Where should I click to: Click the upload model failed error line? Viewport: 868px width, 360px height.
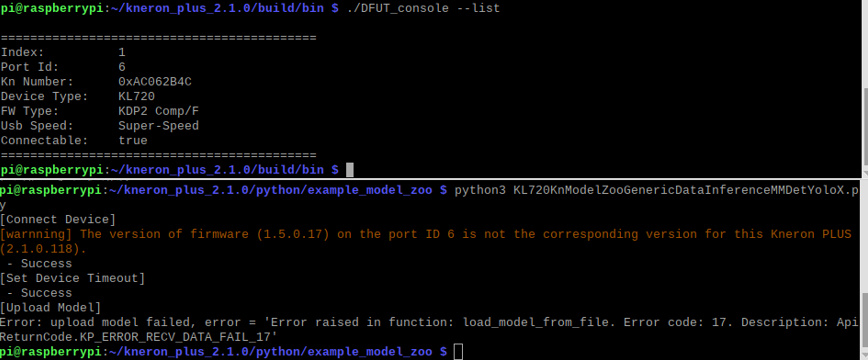click(429, 330)
